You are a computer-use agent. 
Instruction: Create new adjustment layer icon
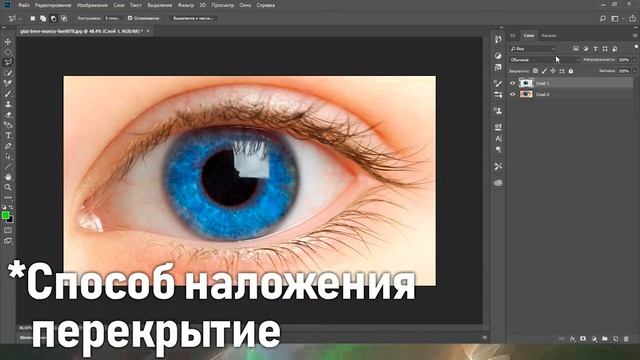[594, 339]
